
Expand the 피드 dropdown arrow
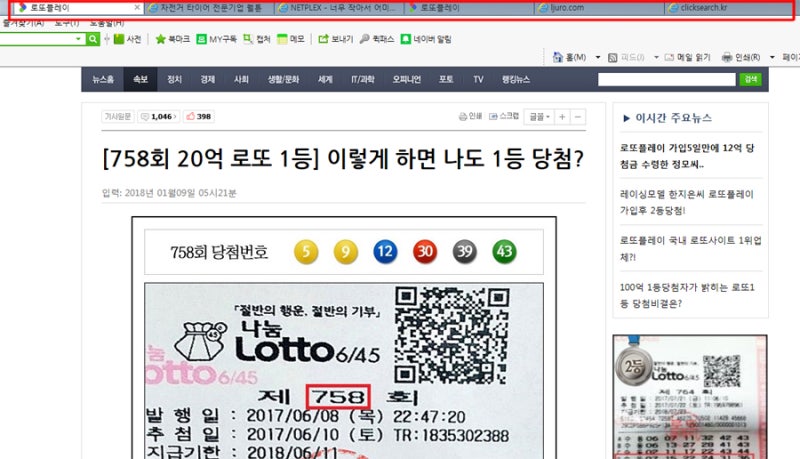point(656,58)
